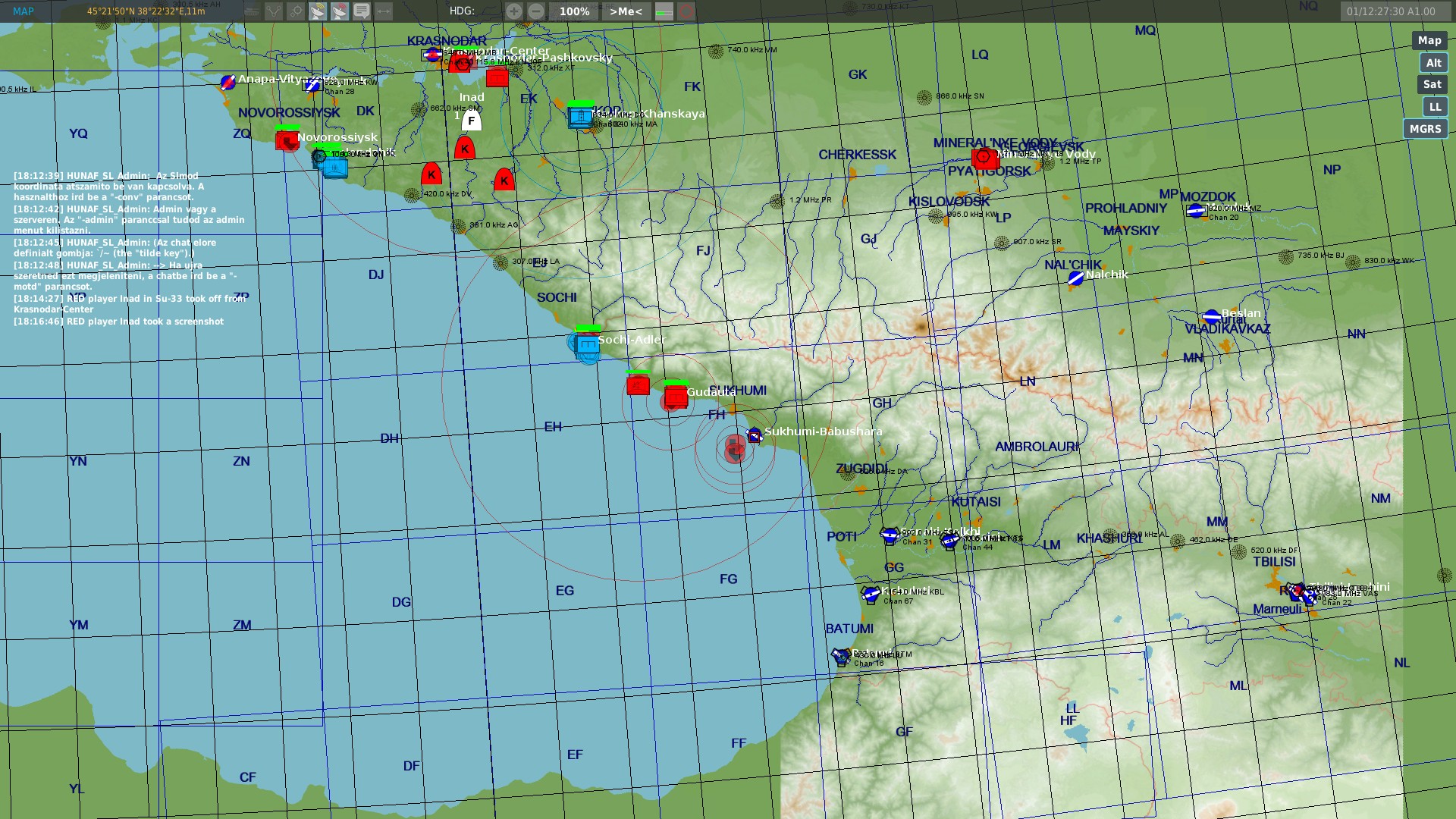
Task: Click the 735.0 kHz BJ beacon symbol
Action: coord(1285,257)
